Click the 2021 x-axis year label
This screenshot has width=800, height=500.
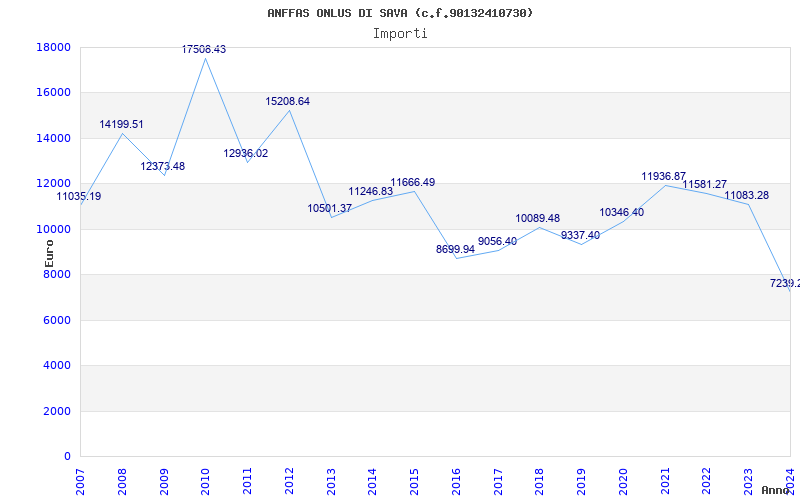point(665,482)
